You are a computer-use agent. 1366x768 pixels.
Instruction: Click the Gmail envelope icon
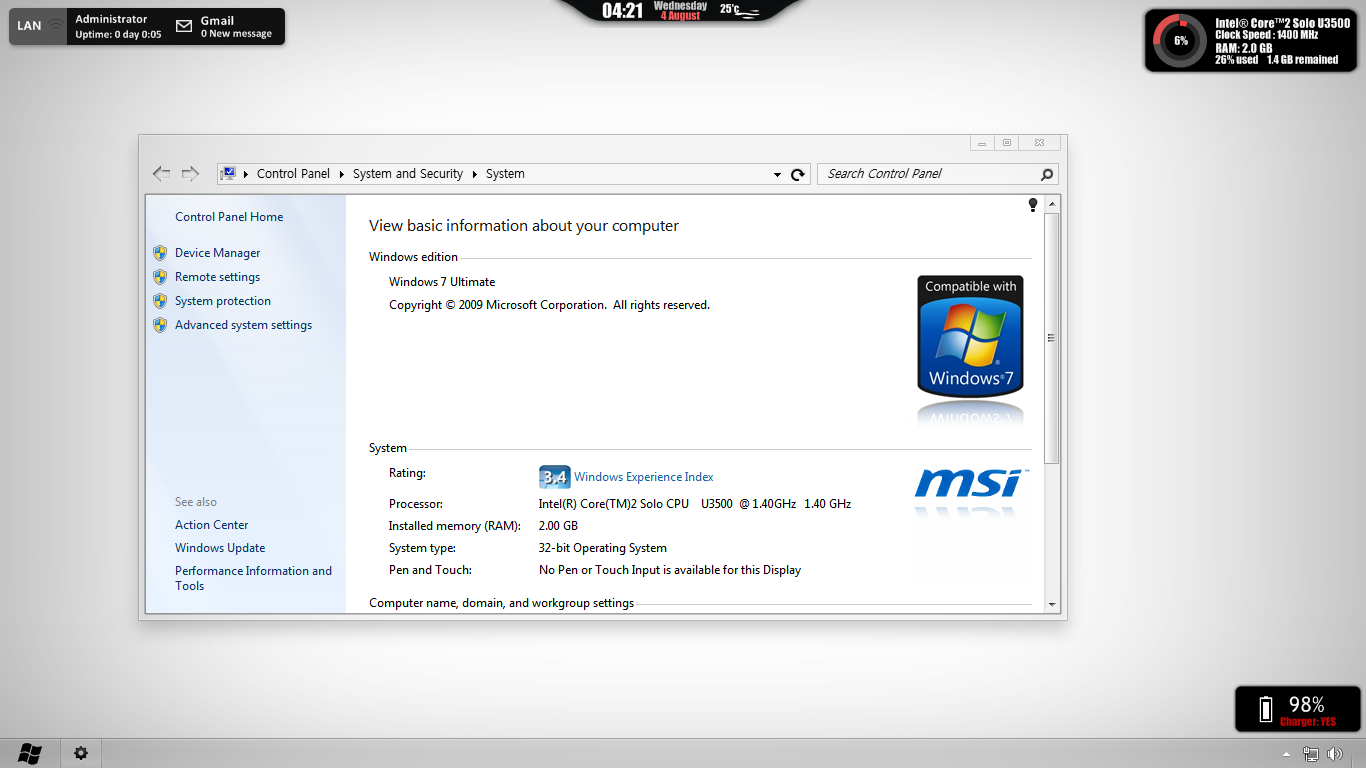coord(184,26)
